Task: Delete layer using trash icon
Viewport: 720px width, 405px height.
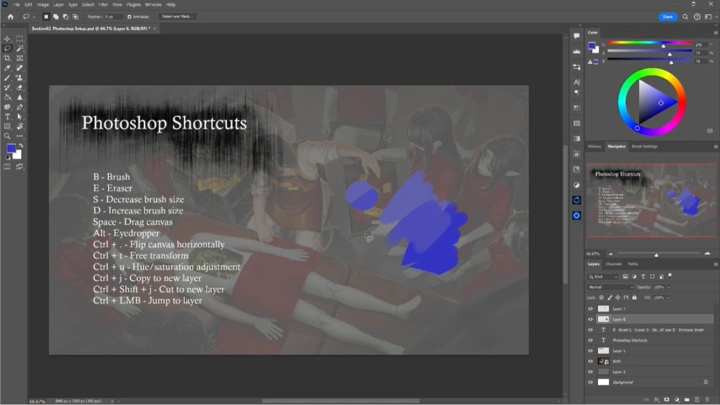Action: point(707,399)
